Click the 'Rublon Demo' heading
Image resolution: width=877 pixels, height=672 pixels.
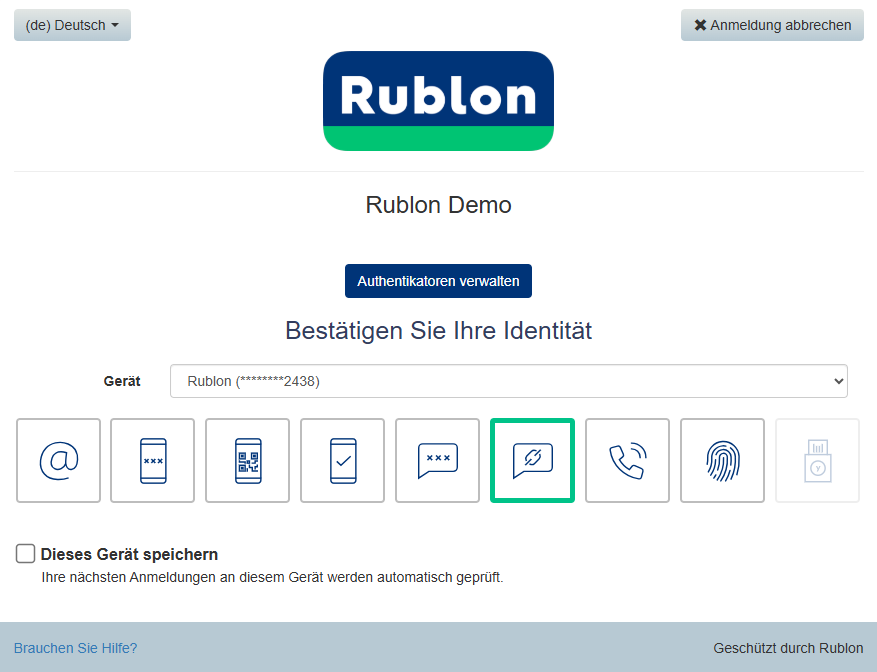tap(438, 205)
